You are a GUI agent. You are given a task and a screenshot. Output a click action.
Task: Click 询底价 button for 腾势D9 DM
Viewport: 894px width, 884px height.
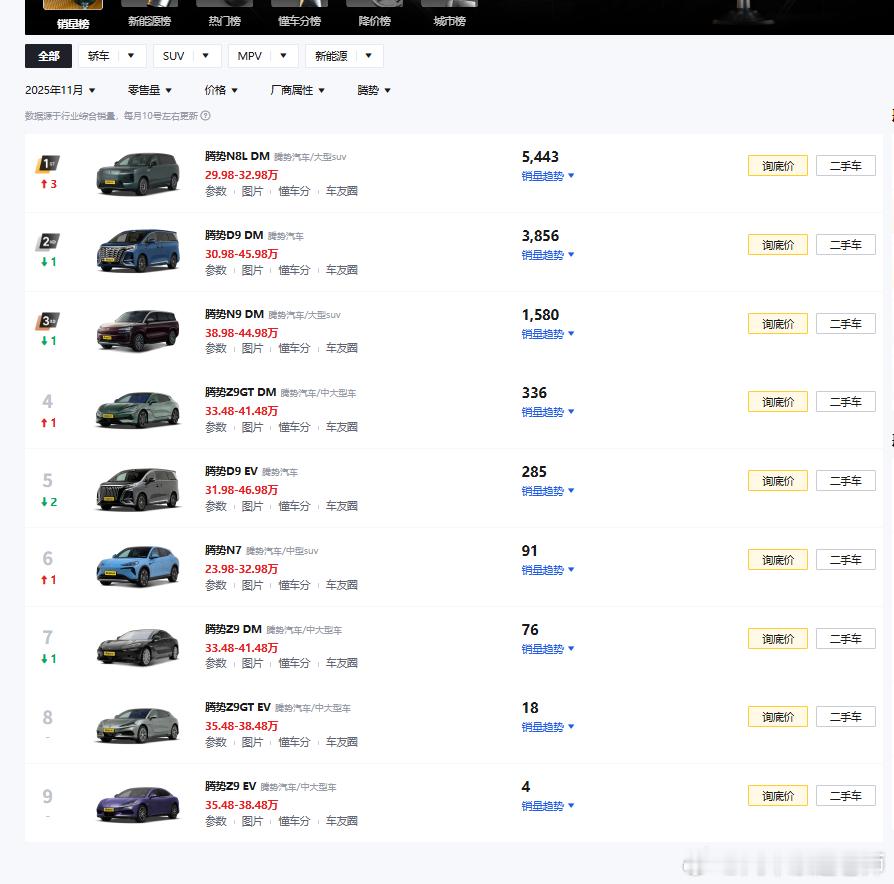[x=778, y=245]
